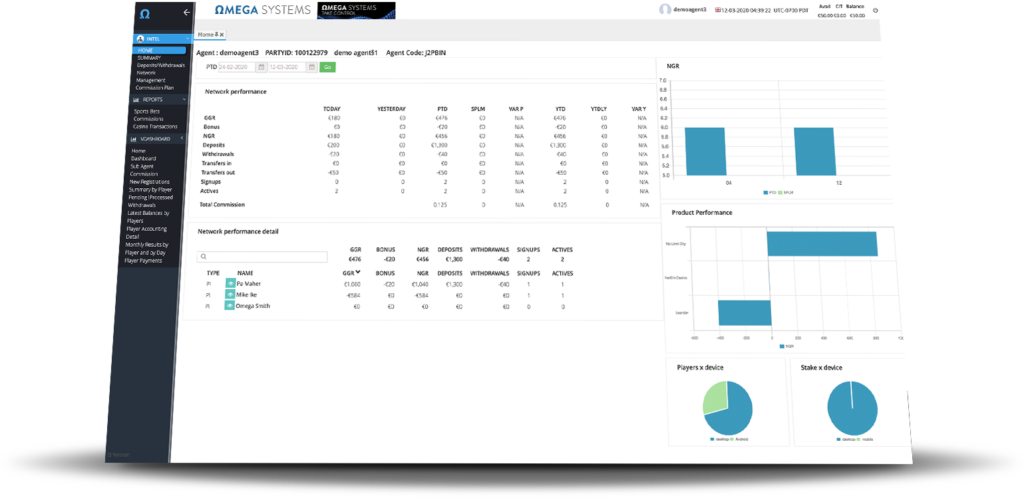Open calendar for start date 24-02-2020

pos(261,67)
